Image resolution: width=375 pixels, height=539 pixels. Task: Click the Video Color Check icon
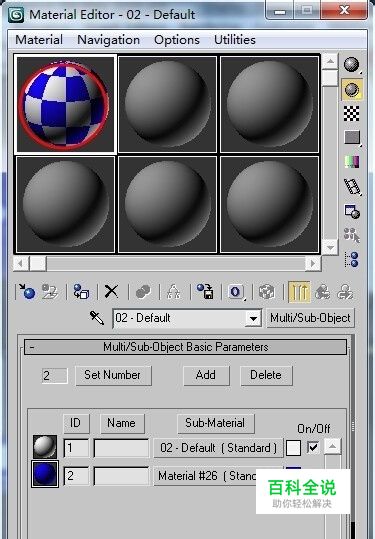tap(352, 162)
